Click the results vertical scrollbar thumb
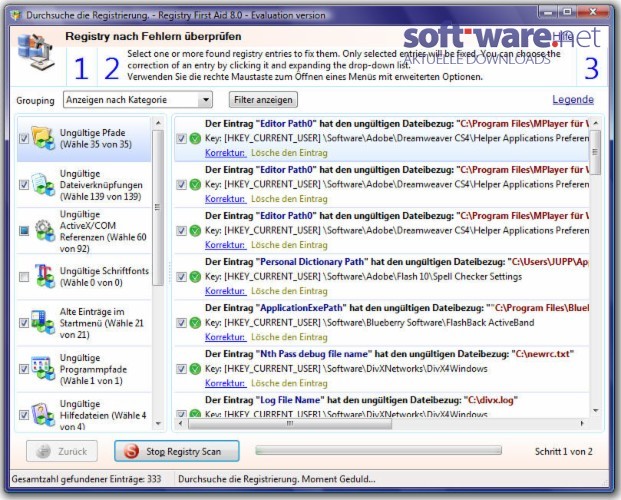 [x=595, y=152]
